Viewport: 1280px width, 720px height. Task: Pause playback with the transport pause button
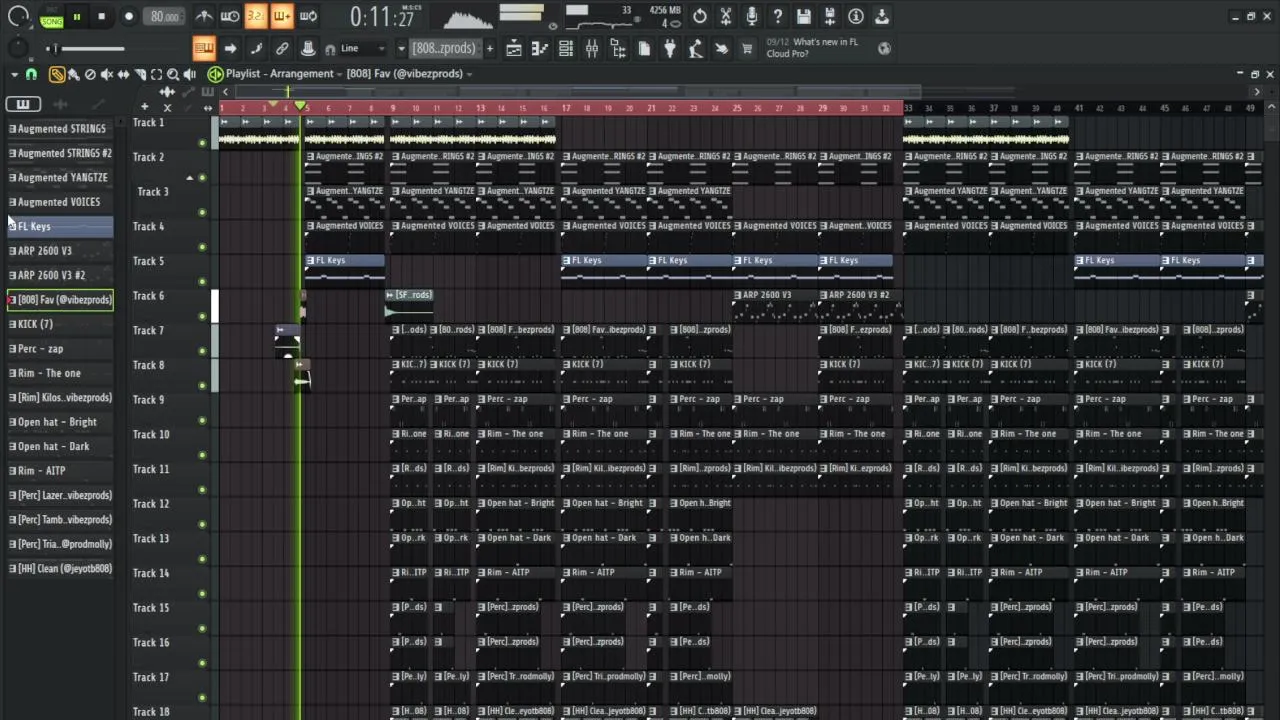(x=76, y=16)
